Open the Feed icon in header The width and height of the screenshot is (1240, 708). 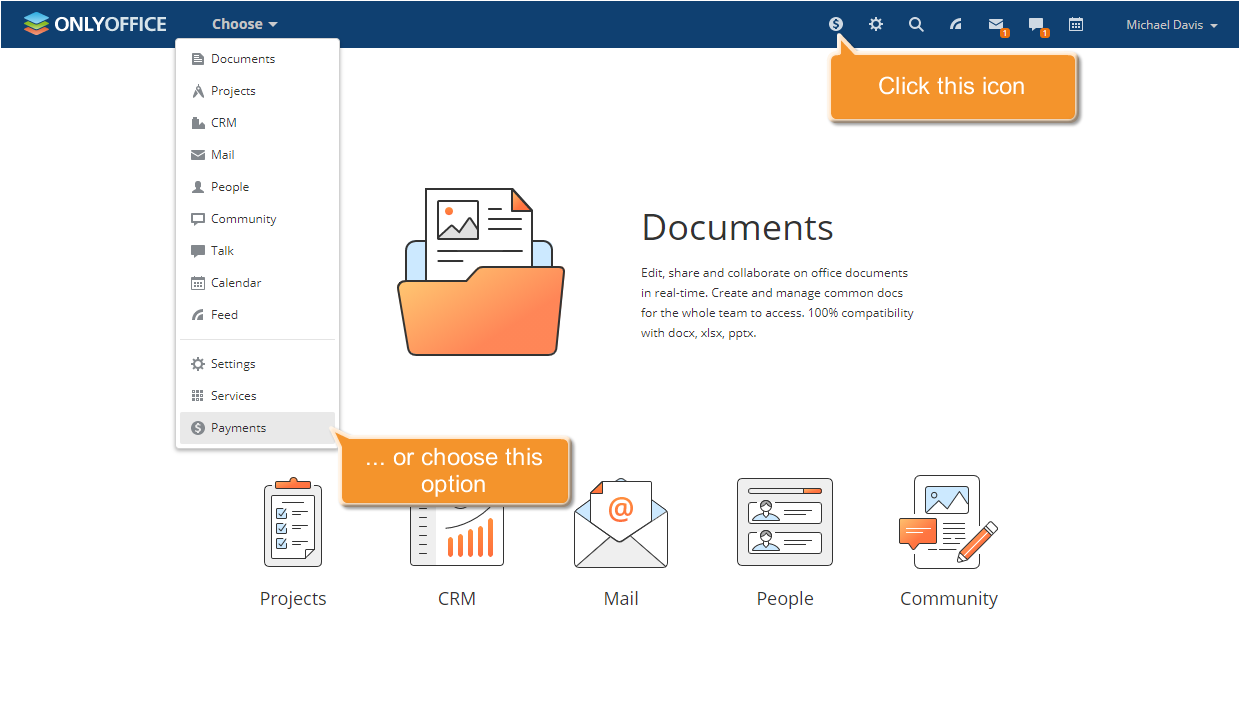(956, 24)
